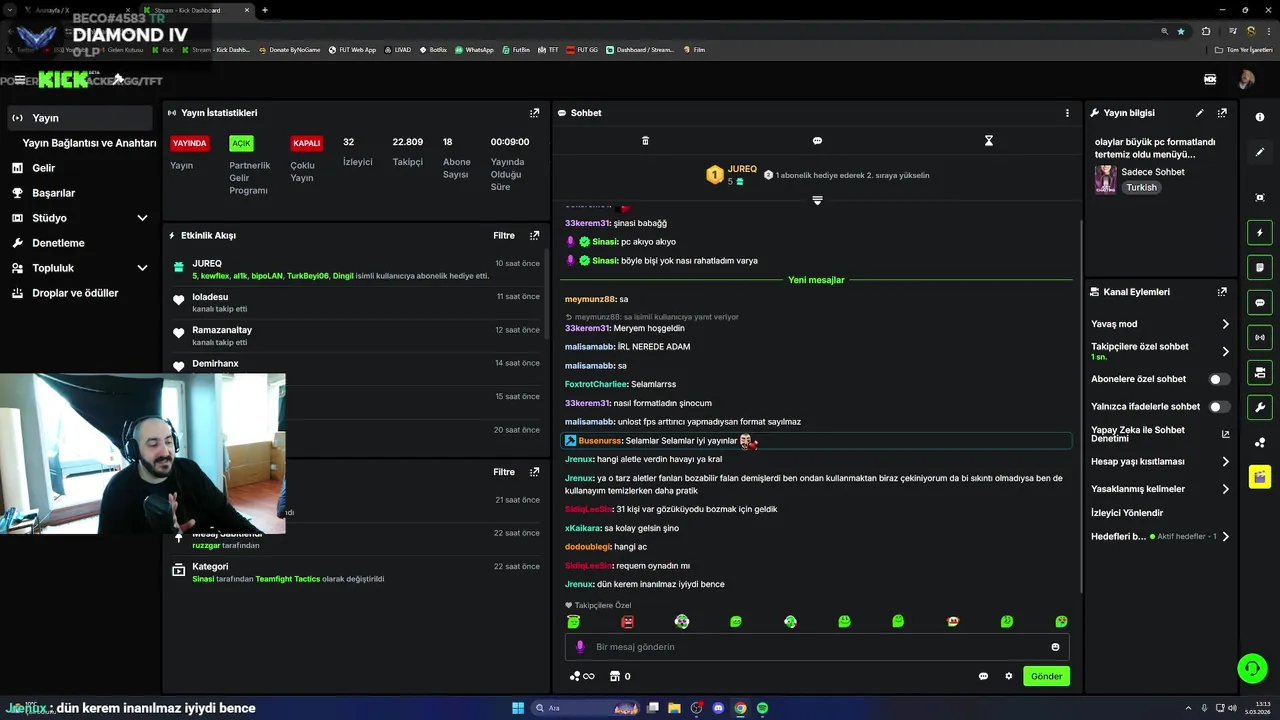Click the Sadece Sohbet category thumbnail
The image size is (1280, 720).
1105,179
